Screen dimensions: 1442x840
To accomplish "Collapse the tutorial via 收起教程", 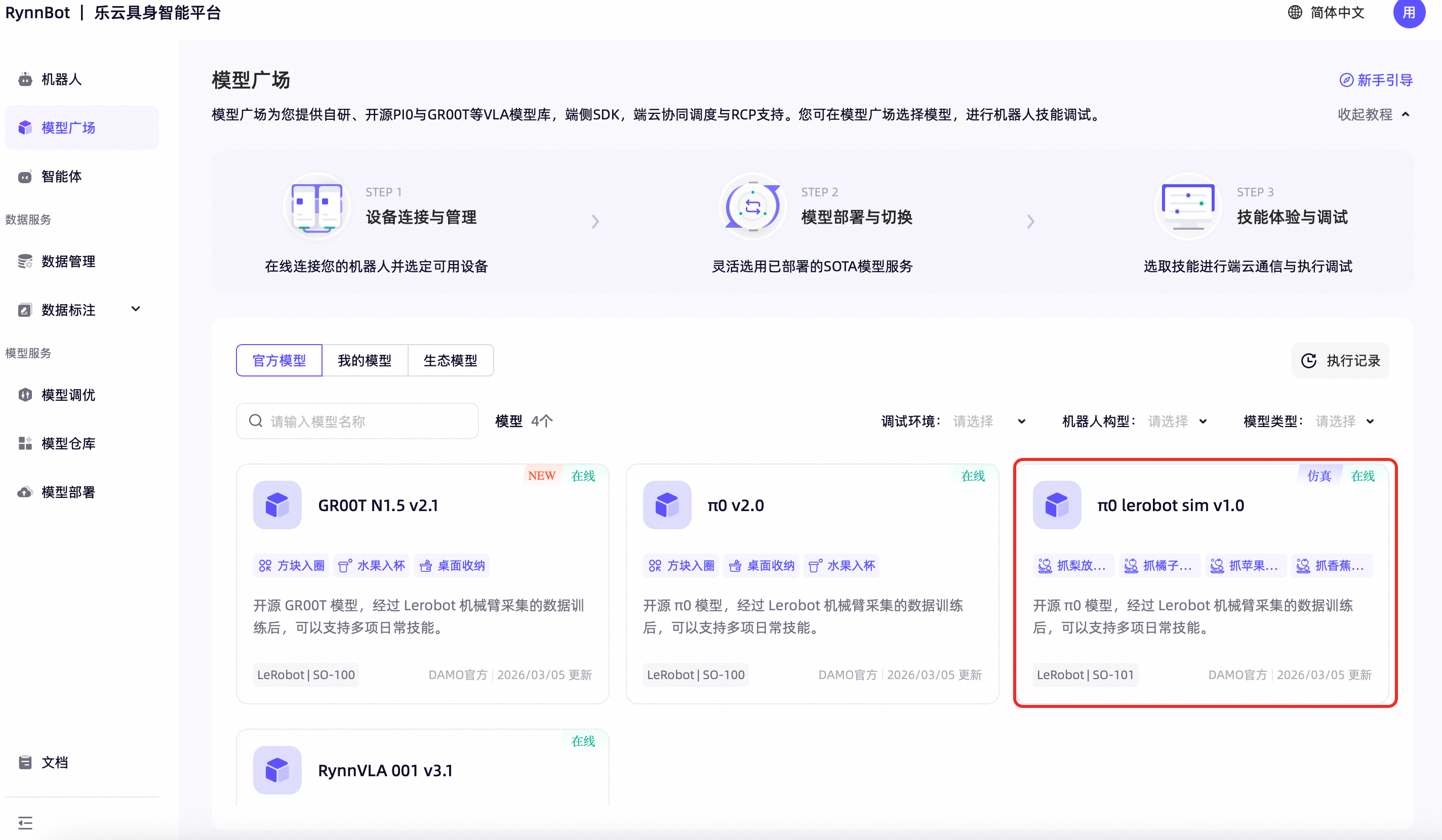I will (1373, 114).
